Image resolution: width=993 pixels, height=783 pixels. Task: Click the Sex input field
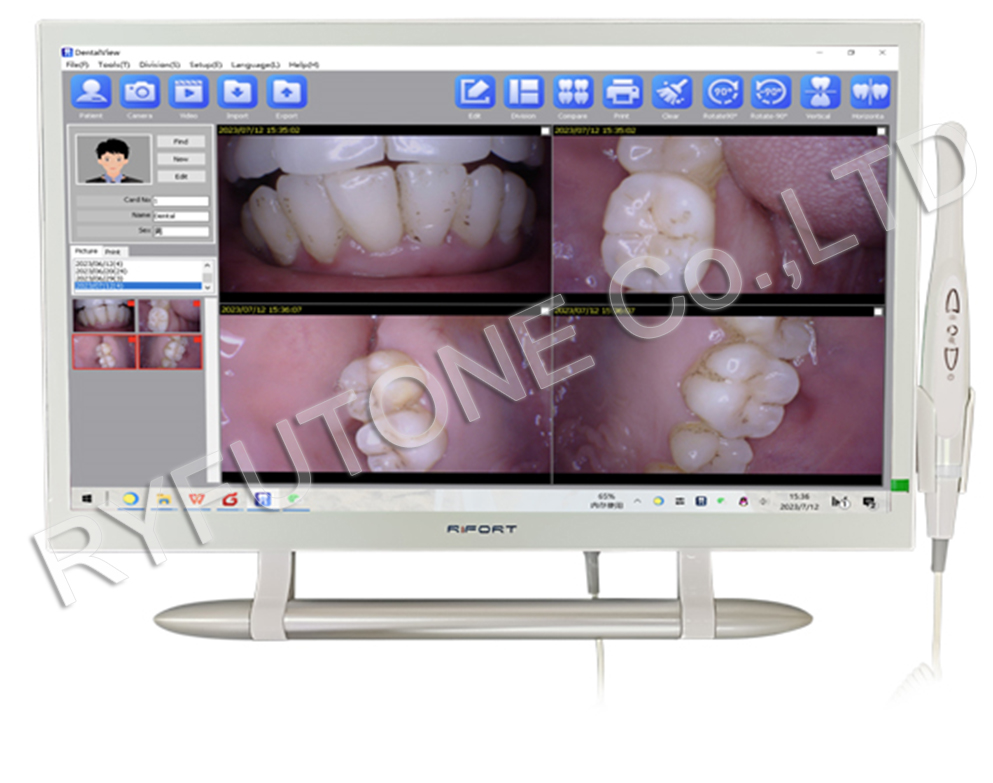pos(181,231)
